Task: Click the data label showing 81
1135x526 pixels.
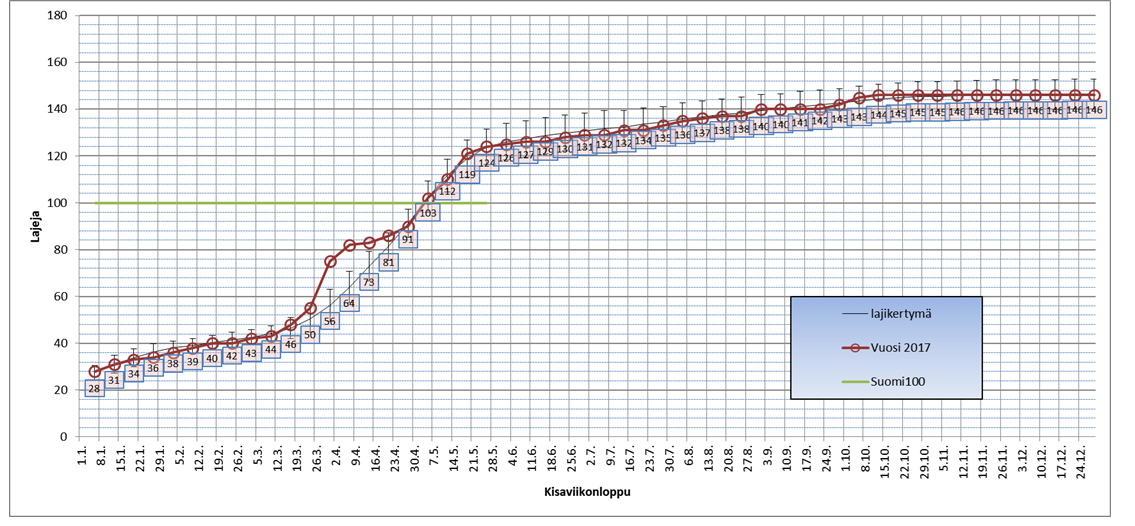Action: point(389,262)
